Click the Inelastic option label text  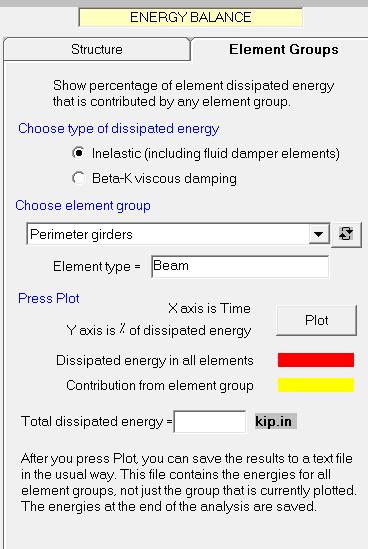(x=216, y=154)
